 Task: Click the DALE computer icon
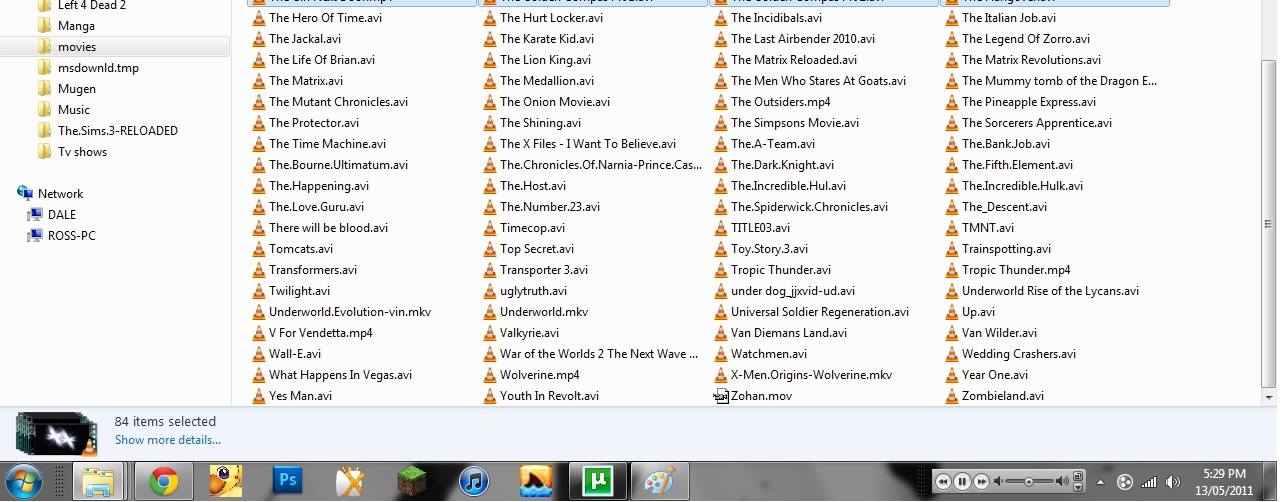(35, 215)
